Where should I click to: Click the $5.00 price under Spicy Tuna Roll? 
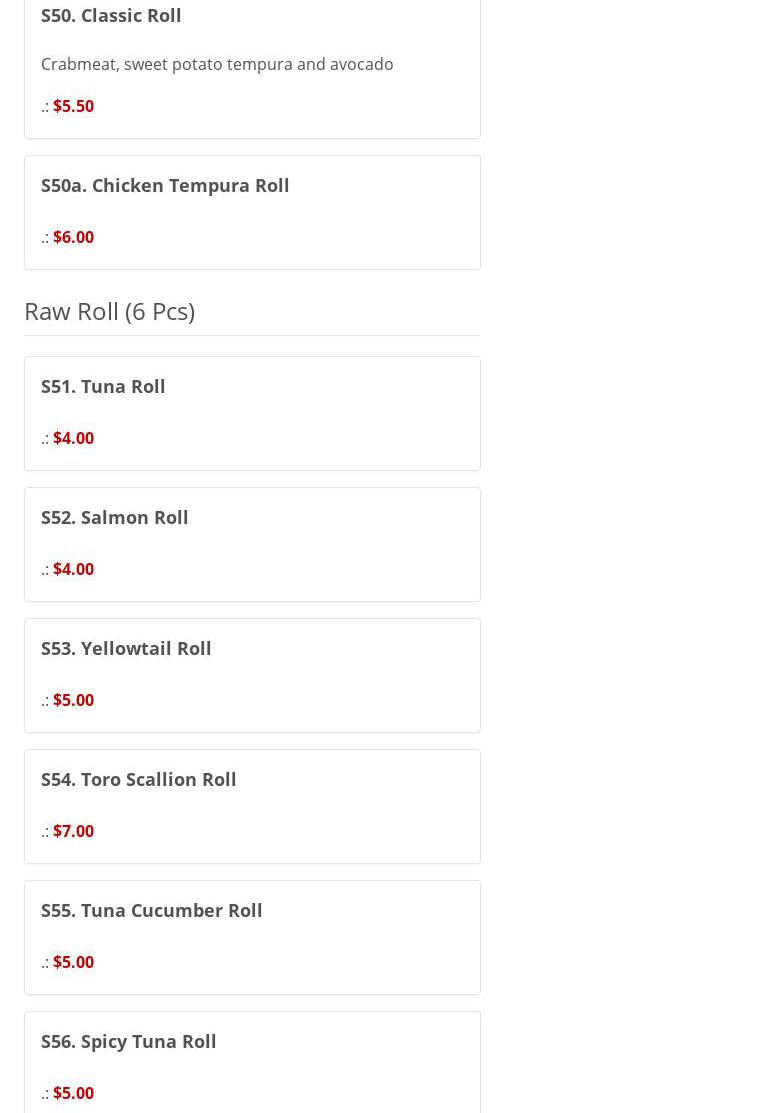(73, 1093)
